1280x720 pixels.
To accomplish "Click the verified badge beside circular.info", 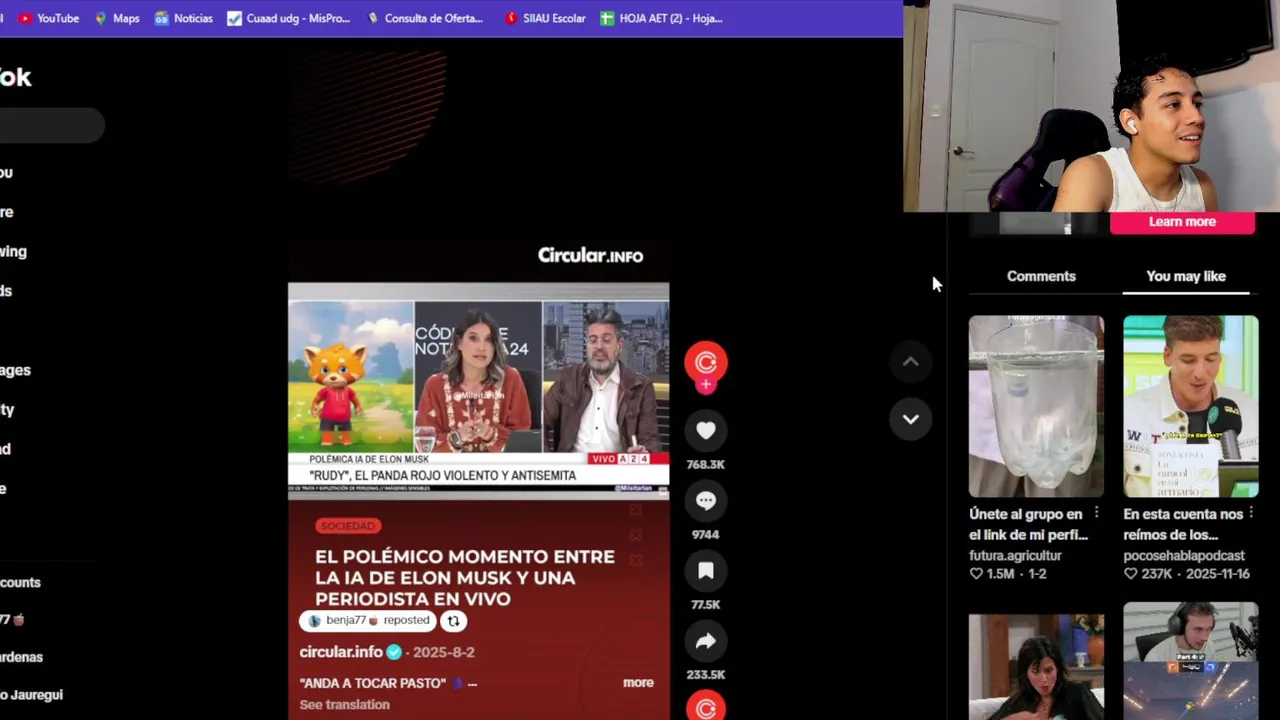I will pos(394,652).
